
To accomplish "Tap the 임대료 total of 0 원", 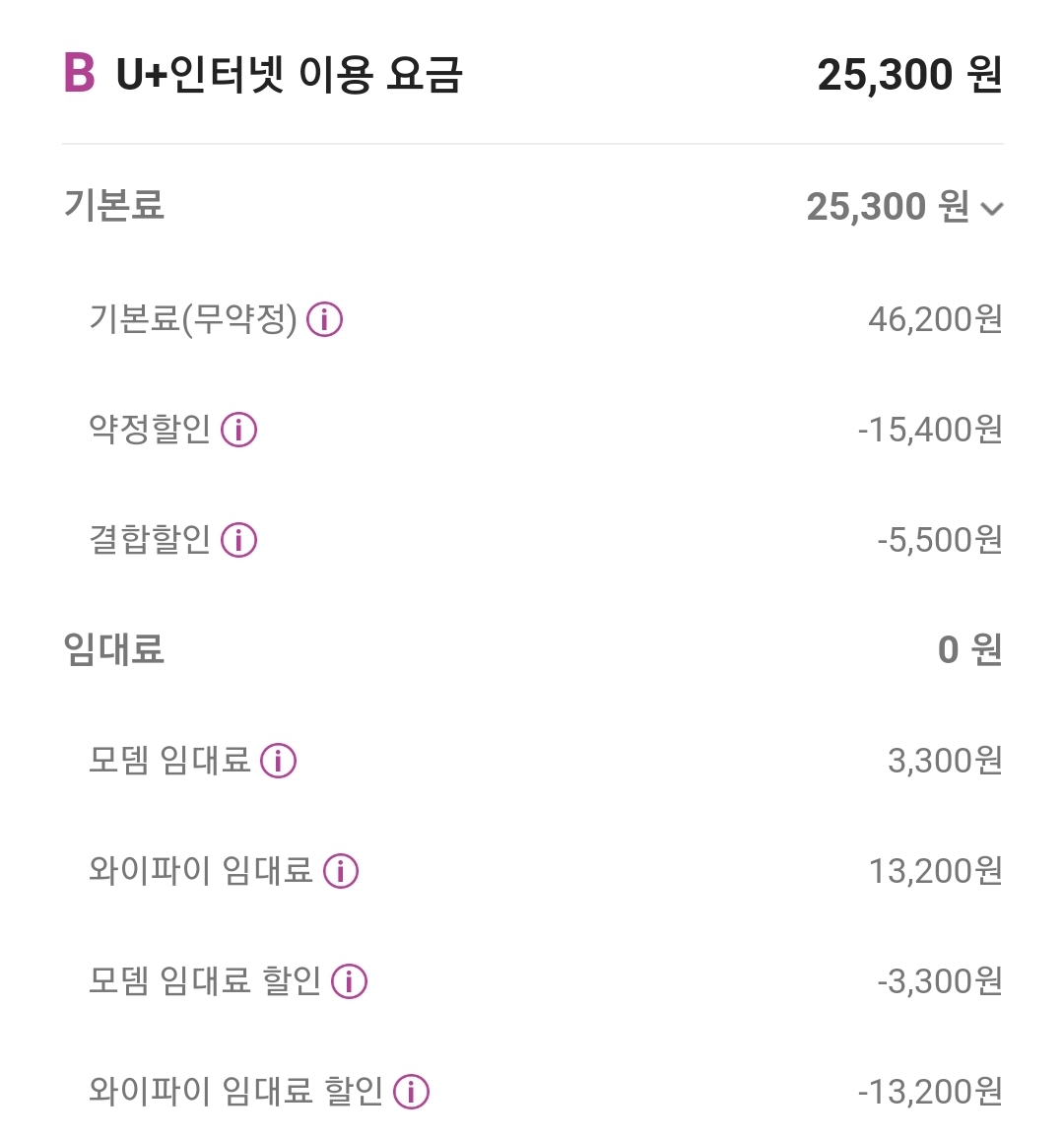I will pyautogui.click(x=969, y=649).
